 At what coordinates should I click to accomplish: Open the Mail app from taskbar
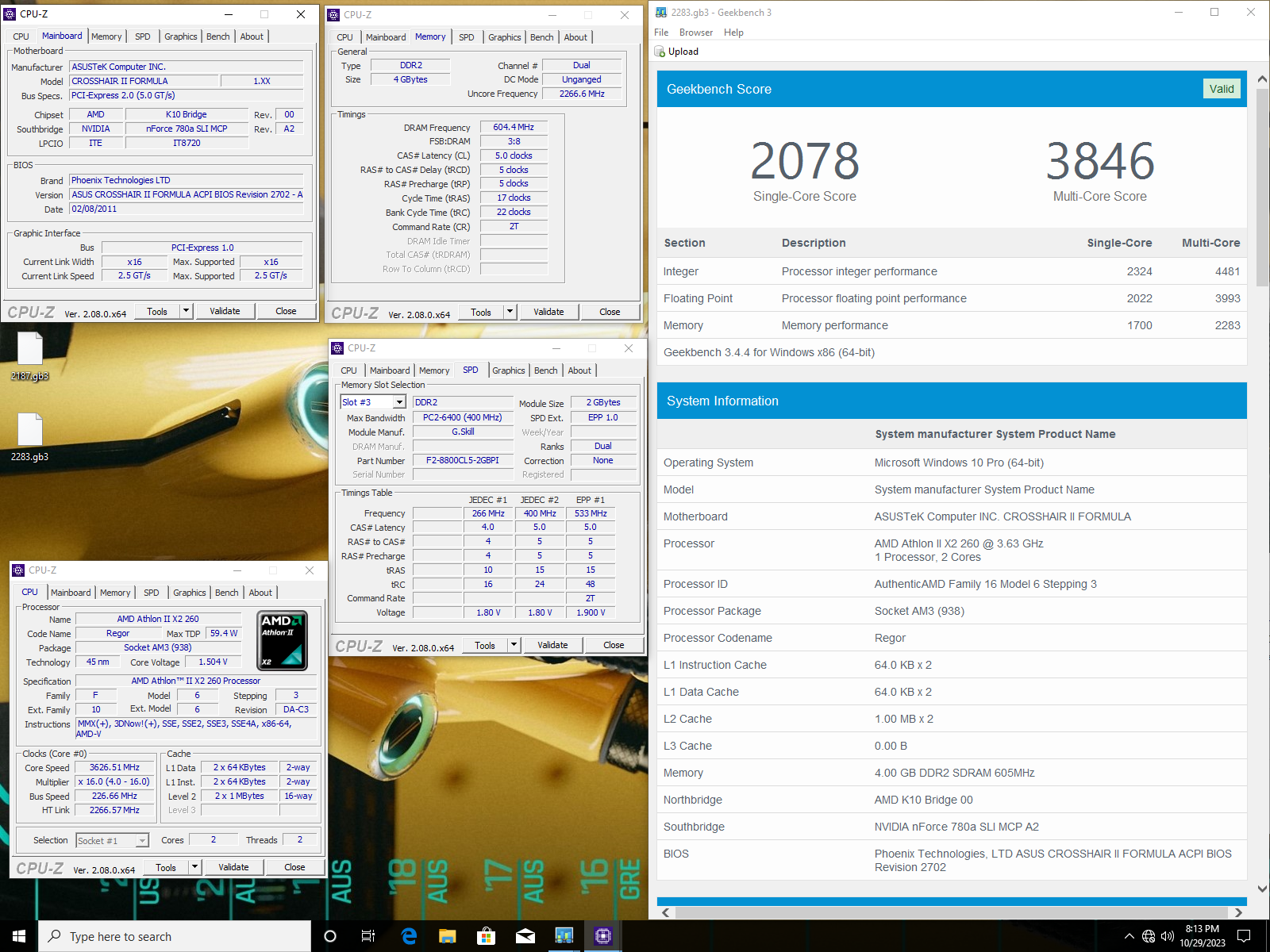click(x=525, y=936)
